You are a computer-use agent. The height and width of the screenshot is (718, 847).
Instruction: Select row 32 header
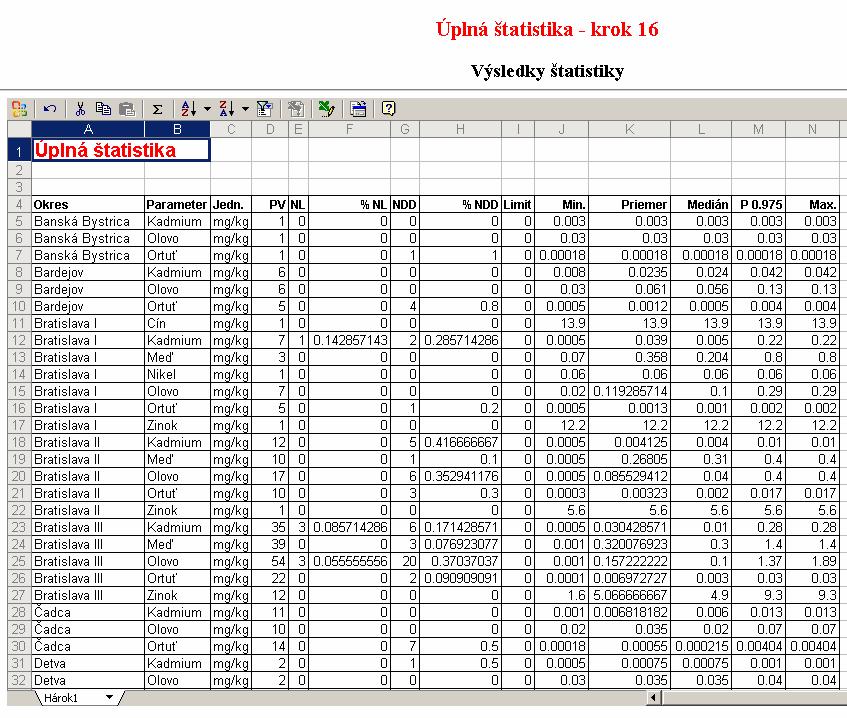(x=19, y=680)
